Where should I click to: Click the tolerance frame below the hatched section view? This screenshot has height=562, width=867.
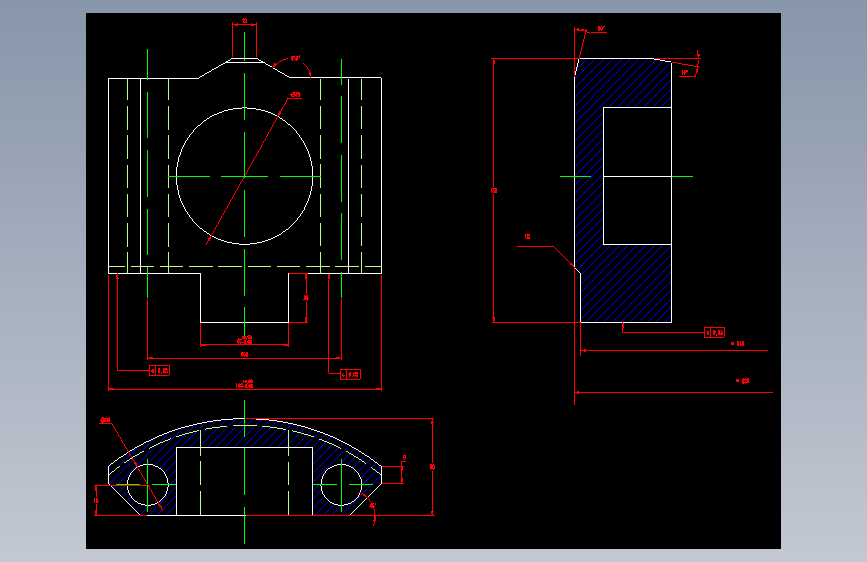point(714,332)
